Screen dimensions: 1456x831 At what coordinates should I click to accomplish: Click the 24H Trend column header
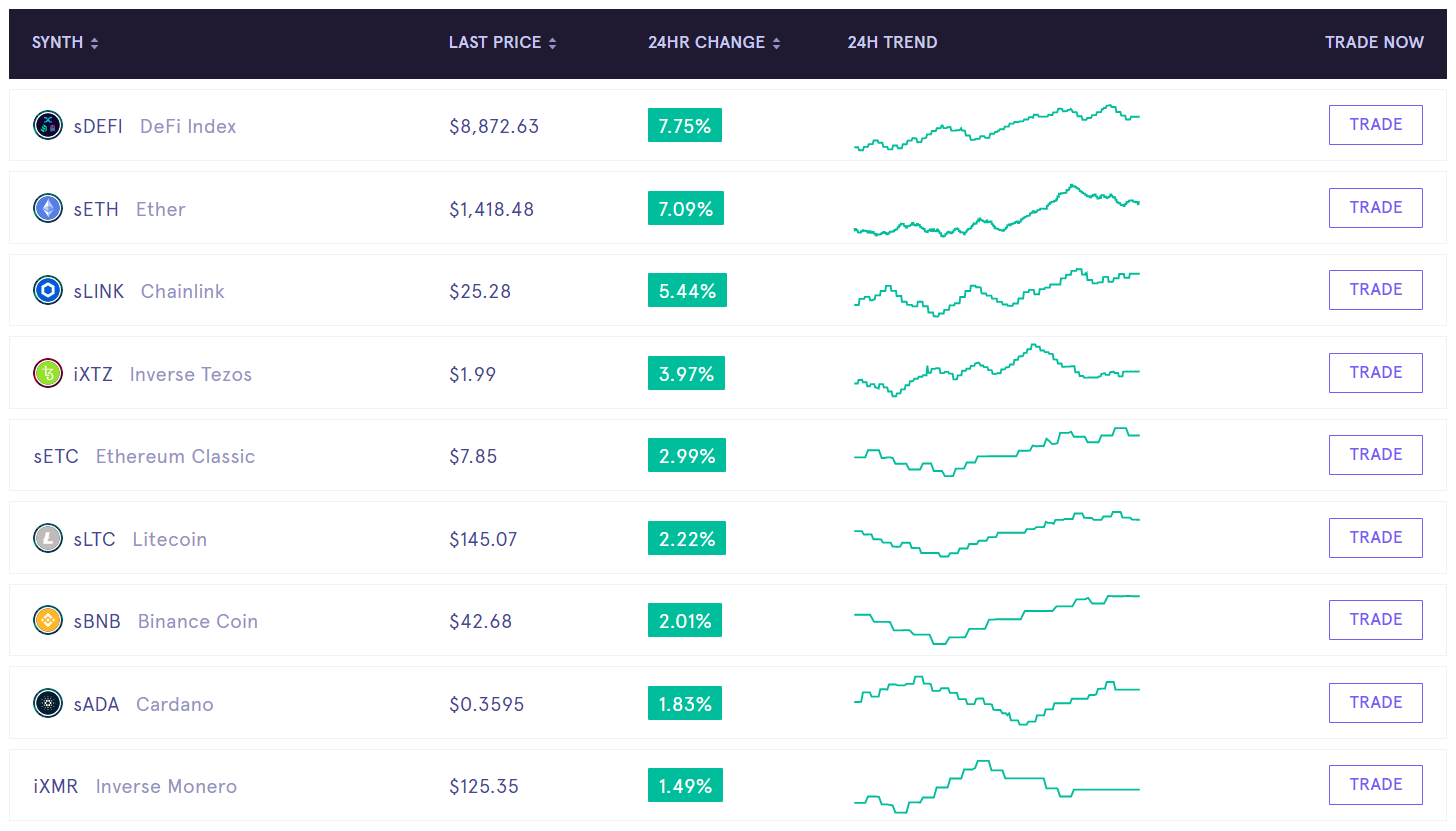click(892, 43)
